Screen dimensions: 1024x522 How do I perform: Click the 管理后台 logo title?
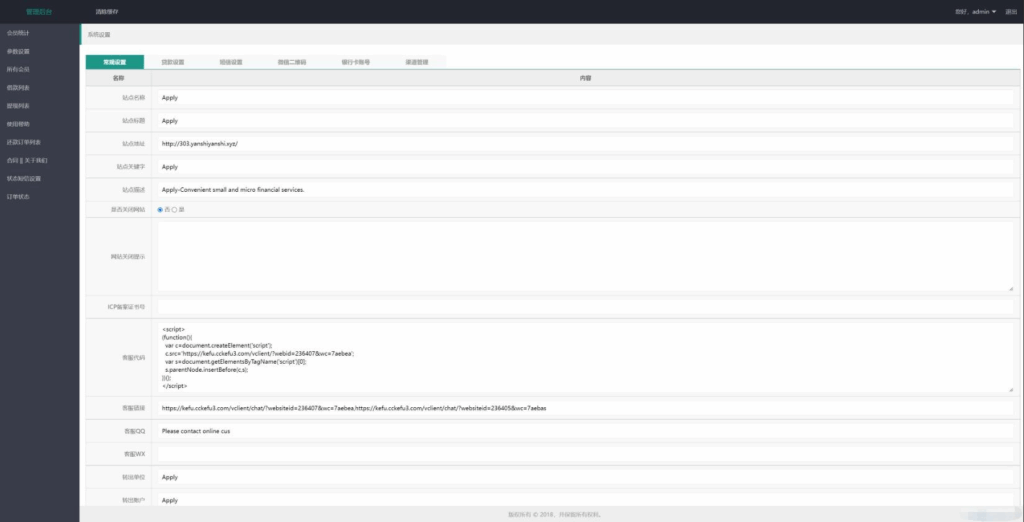pos(39,12)
